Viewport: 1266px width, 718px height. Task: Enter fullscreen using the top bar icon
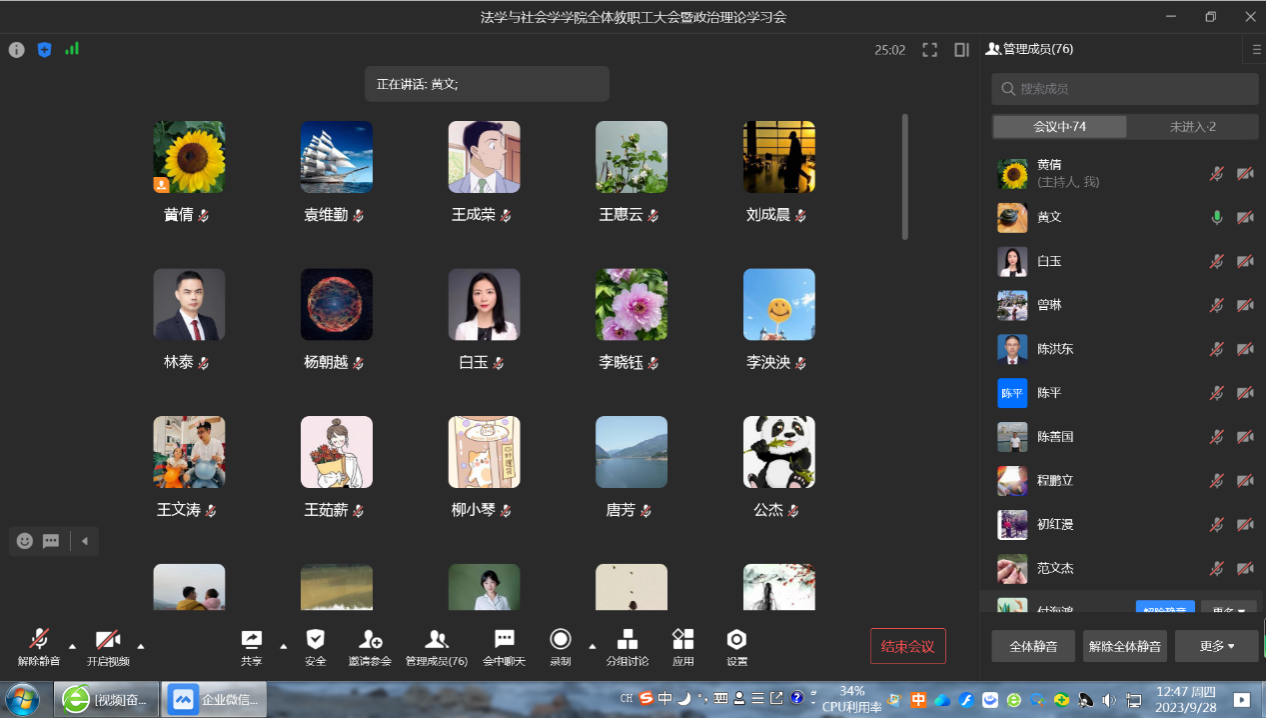pyautogui.click(x=930, y=50)
